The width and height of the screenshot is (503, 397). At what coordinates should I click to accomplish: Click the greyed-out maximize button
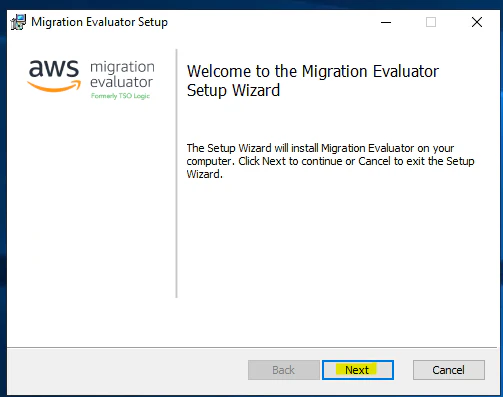(x=431, y=22)
